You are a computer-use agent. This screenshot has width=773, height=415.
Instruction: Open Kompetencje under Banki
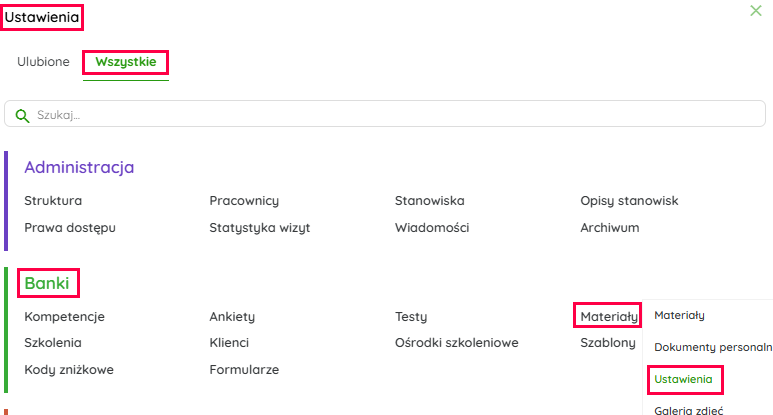click(x=65, y=317)
